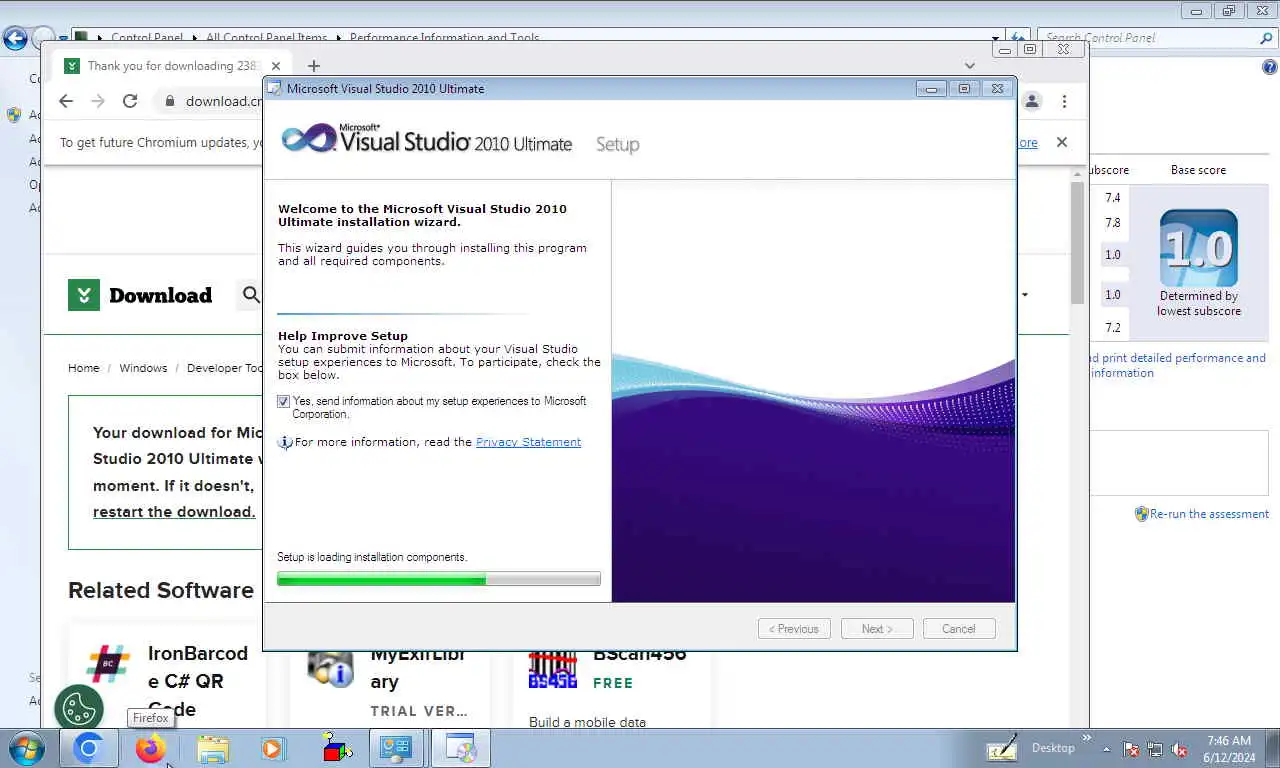Select the 'Thank you for downloading' browser tab
This screenshot has height=768, width=1280.
click(170, 66)
